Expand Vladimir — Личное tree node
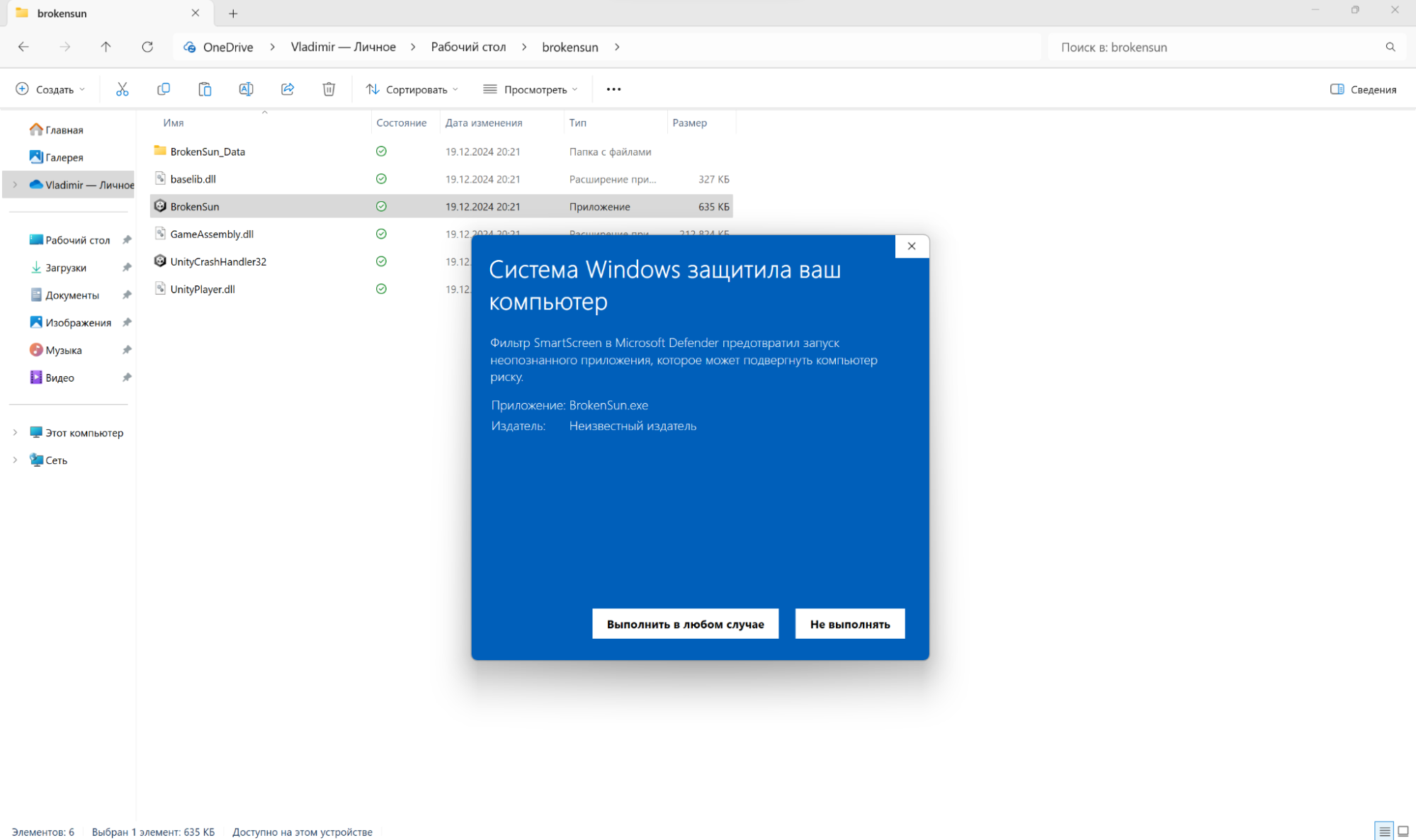Screen dimensions: 1416x840 tap(15, 185)
